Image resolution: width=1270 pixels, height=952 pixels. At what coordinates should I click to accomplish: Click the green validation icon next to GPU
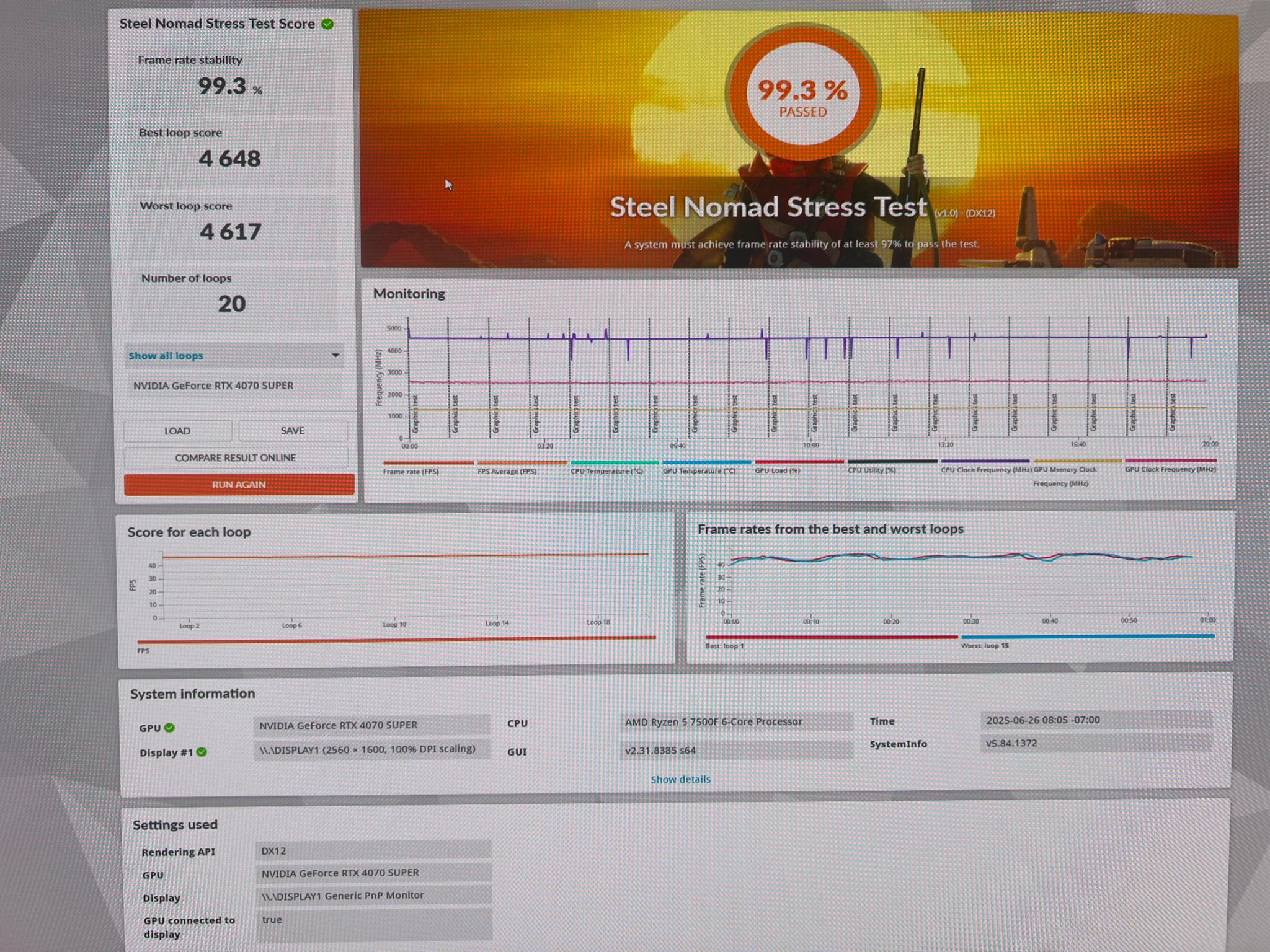pos(169,728)
